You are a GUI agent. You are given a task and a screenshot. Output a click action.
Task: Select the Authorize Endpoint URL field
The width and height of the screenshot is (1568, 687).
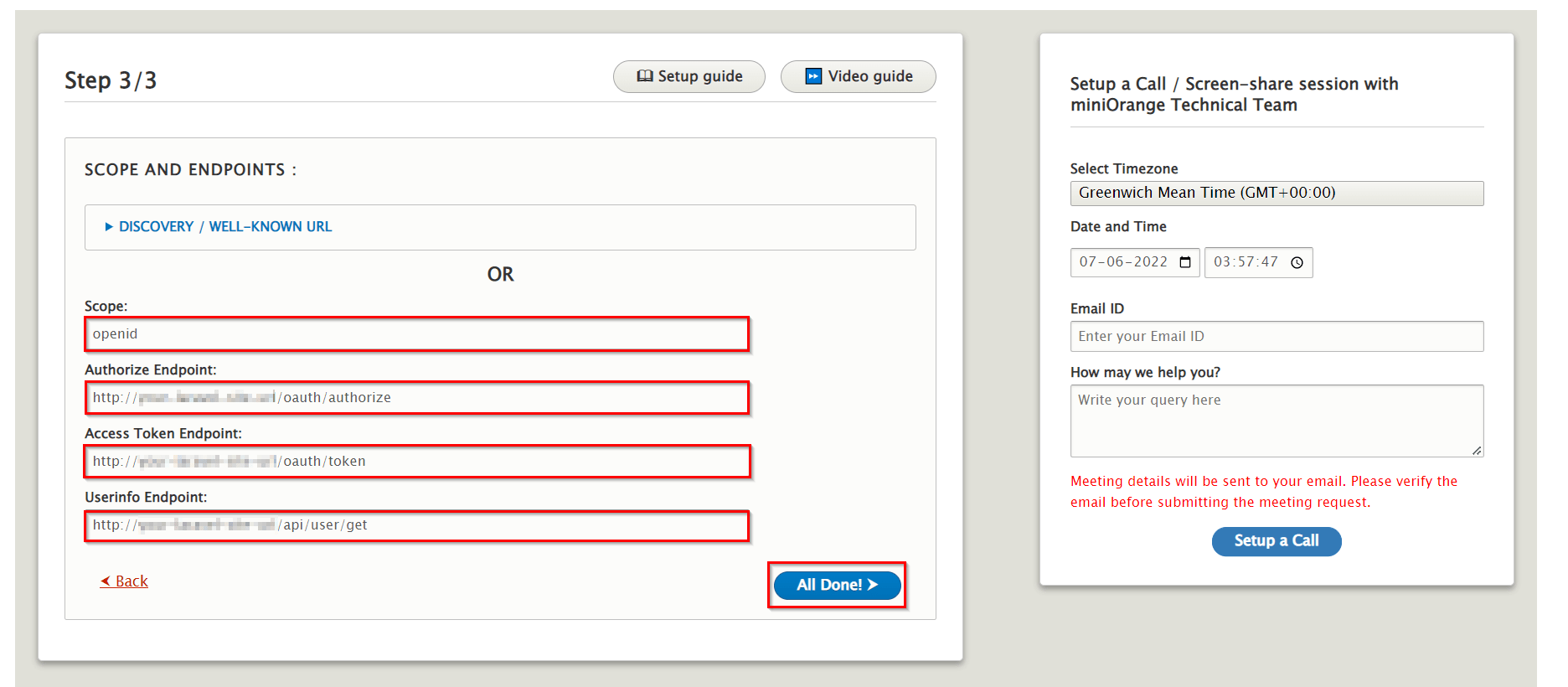pos(416,397)
